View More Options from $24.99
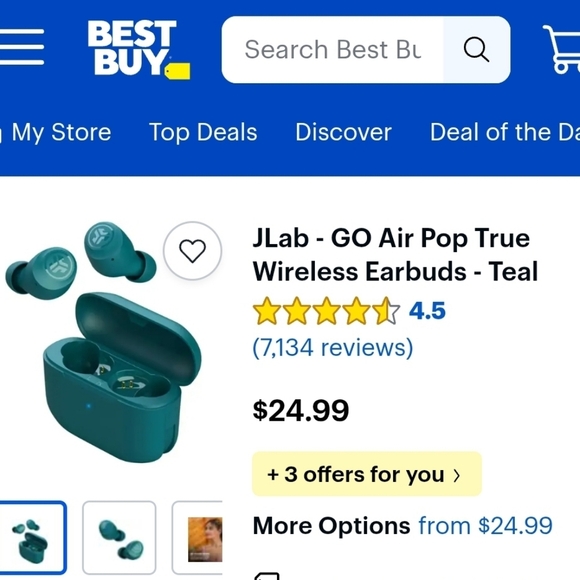The width and height of the screenshot is (580, 580). 402,526
